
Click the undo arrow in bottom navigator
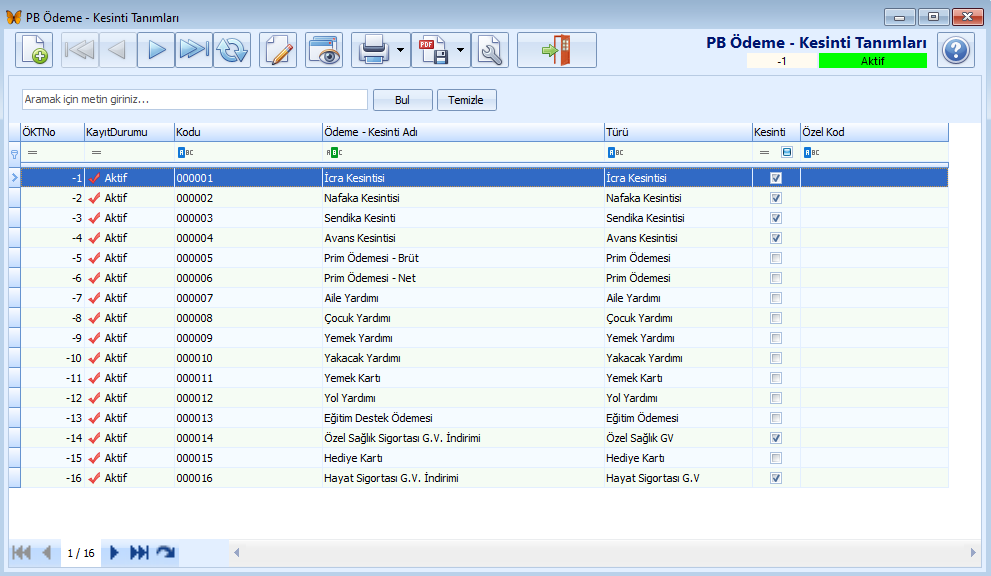[166, 553]
